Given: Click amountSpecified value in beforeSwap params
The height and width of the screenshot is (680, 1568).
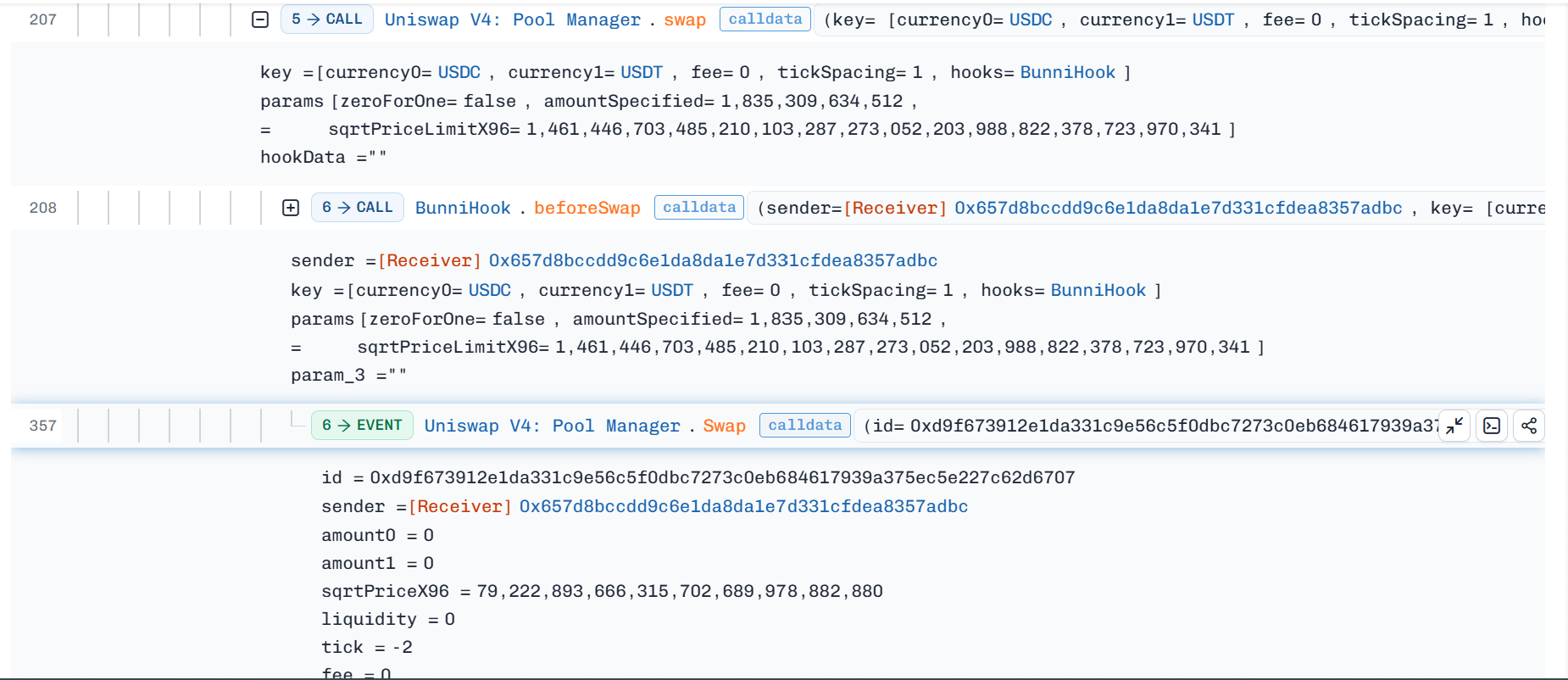Looking at the screenshot, I should pyautogui.click(x=841, y=319).
